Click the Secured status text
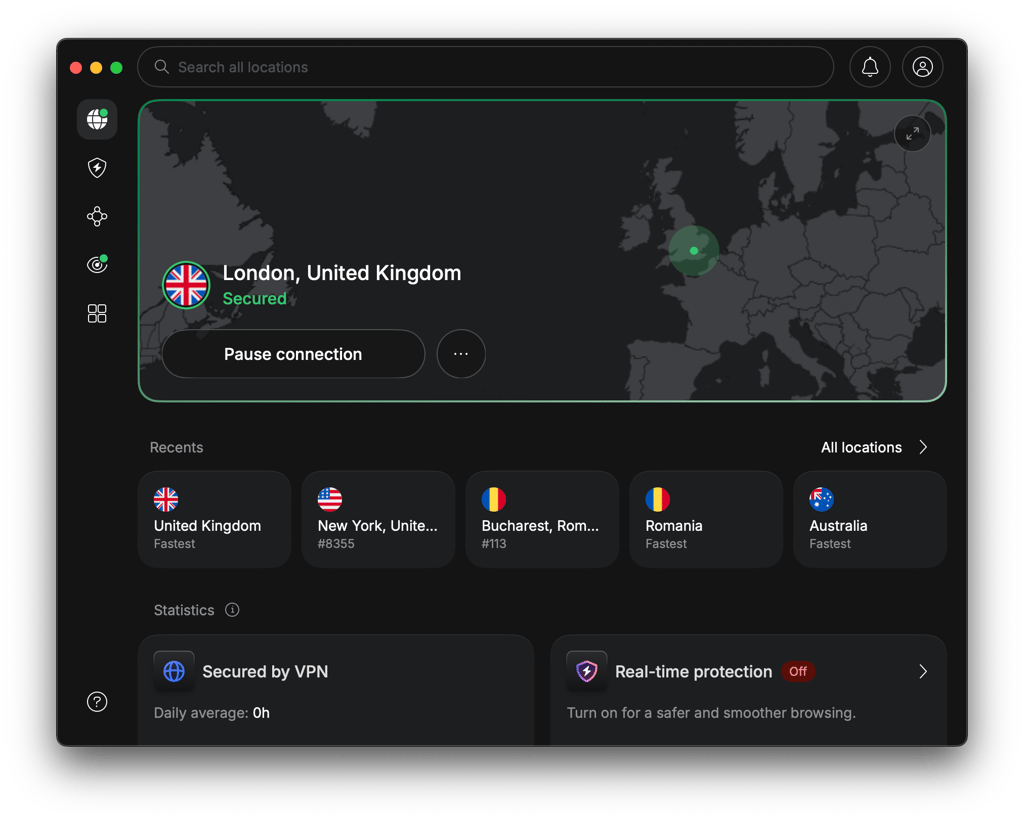This screenshot has width=1024, height=821. 255,298
